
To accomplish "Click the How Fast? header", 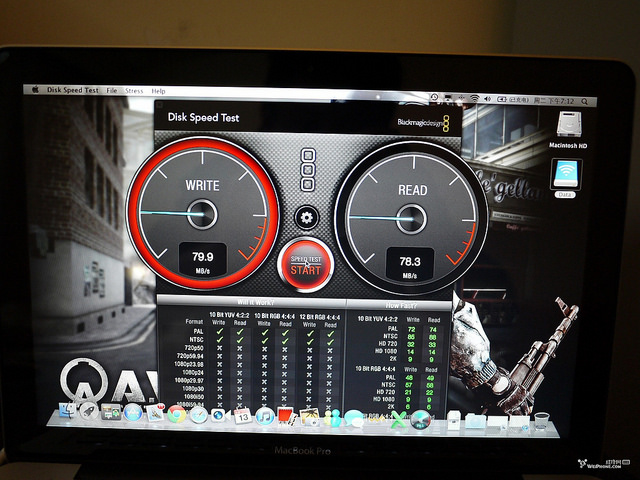I will tap(399, 306).
